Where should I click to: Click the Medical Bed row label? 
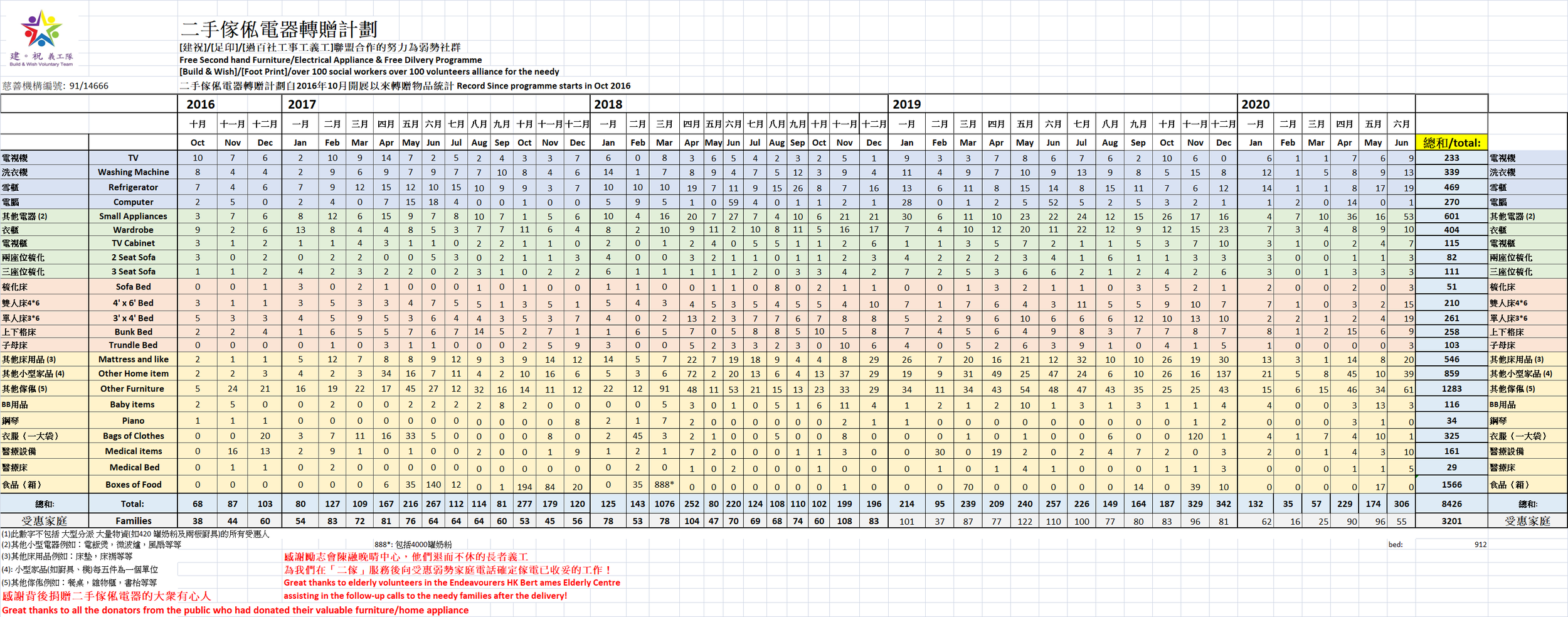133,468
